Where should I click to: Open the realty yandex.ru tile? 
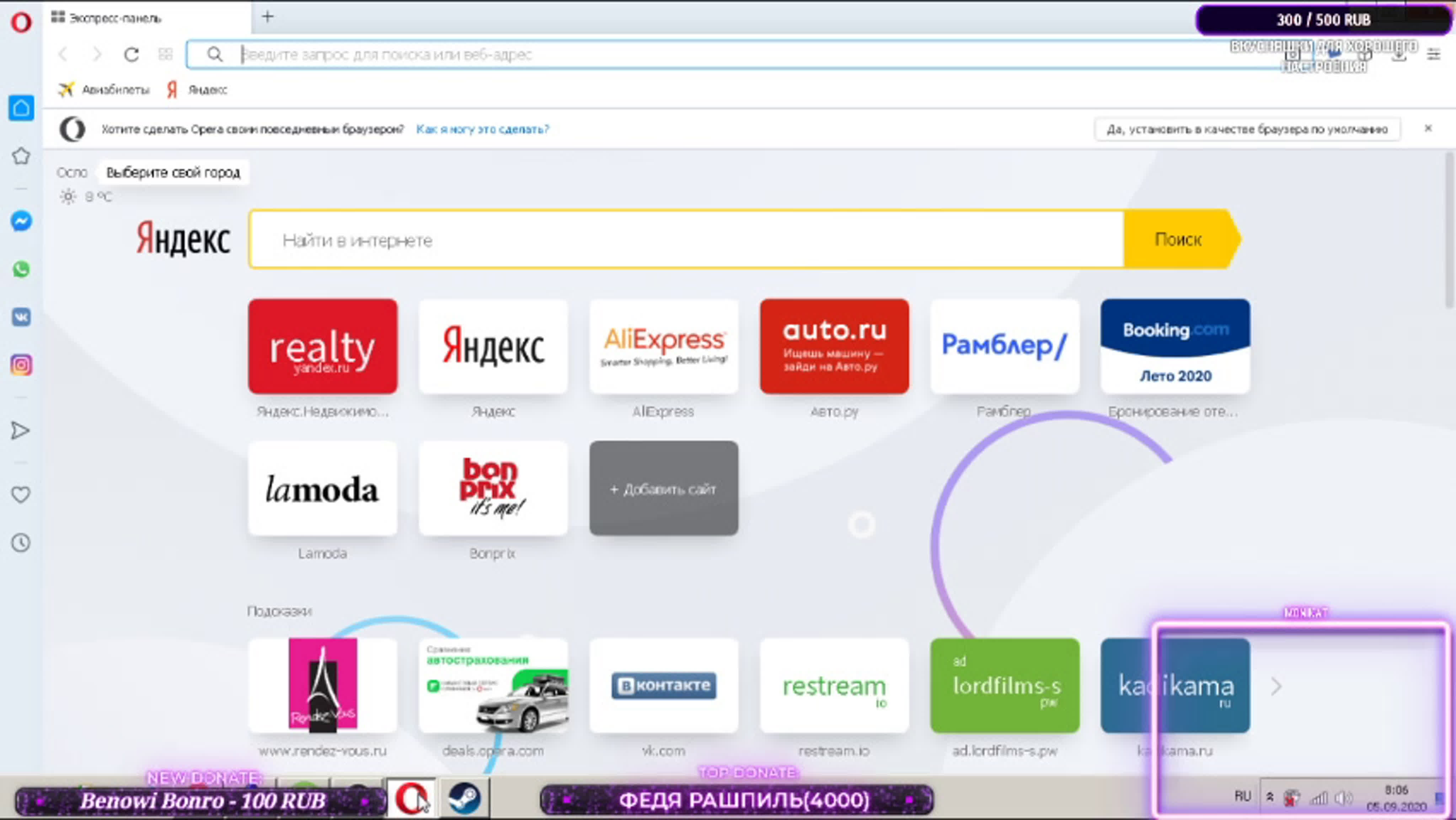tap(323, 346)
